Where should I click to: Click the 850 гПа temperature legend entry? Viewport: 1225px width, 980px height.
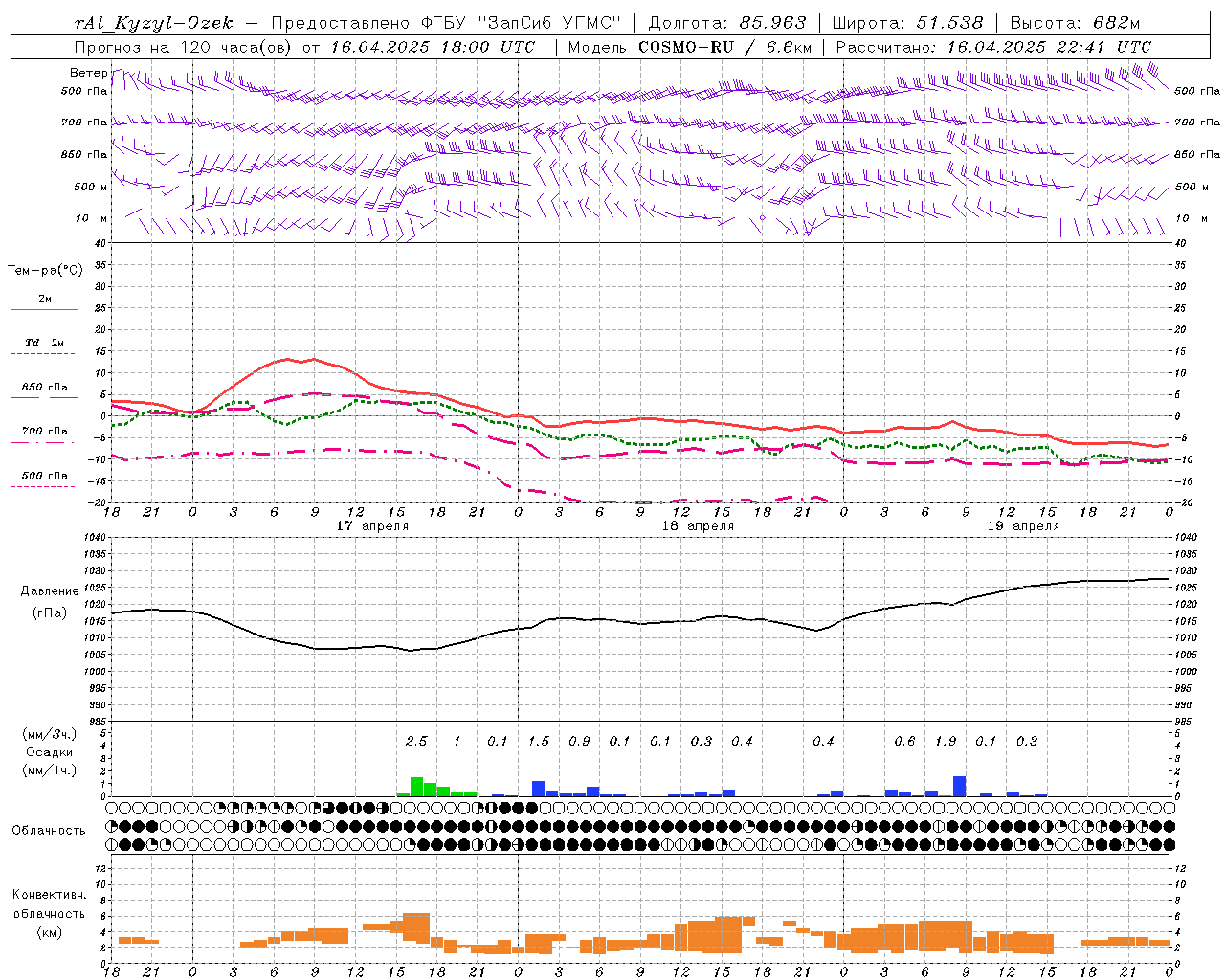45,388
